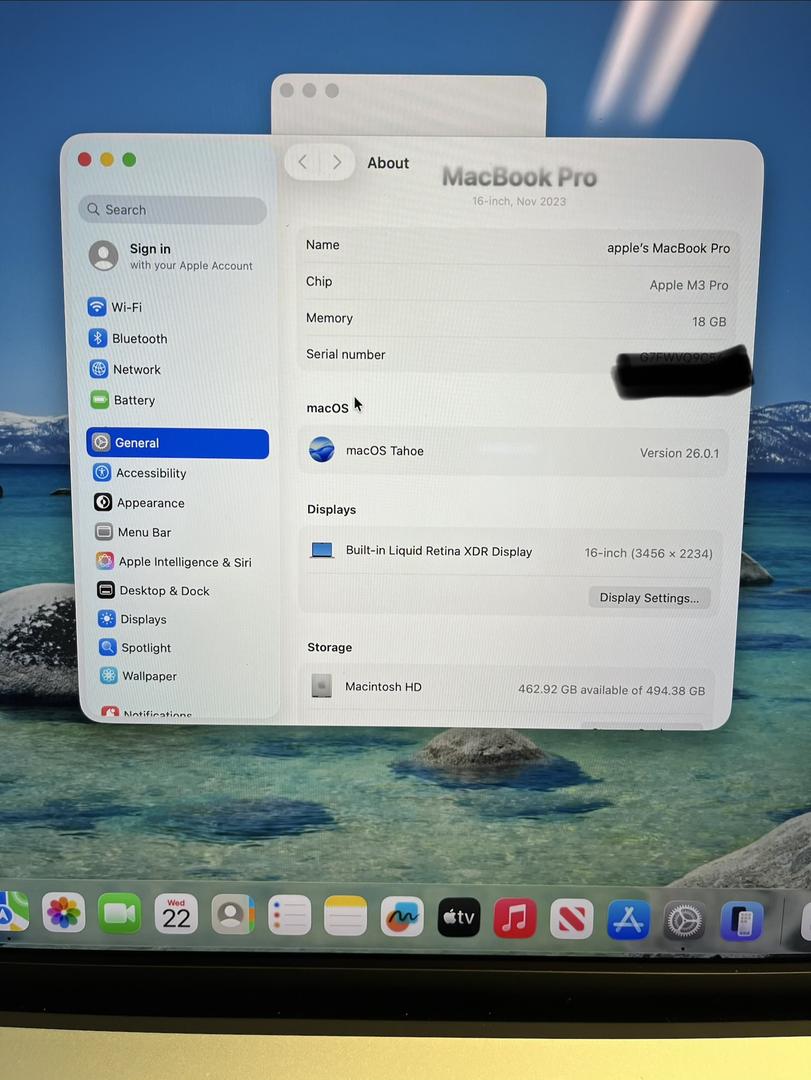Open iPhone Mirroring from the Dock
Image resolution: width=811 pixels, height=1080 pixels.
click(x=741, y=921)
